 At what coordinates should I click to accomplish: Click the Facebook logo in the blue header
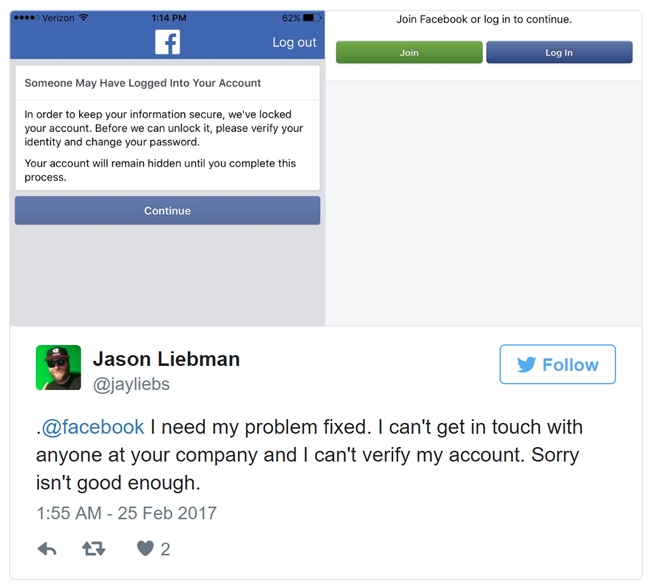pyautogui.click(x=167, y=42)
